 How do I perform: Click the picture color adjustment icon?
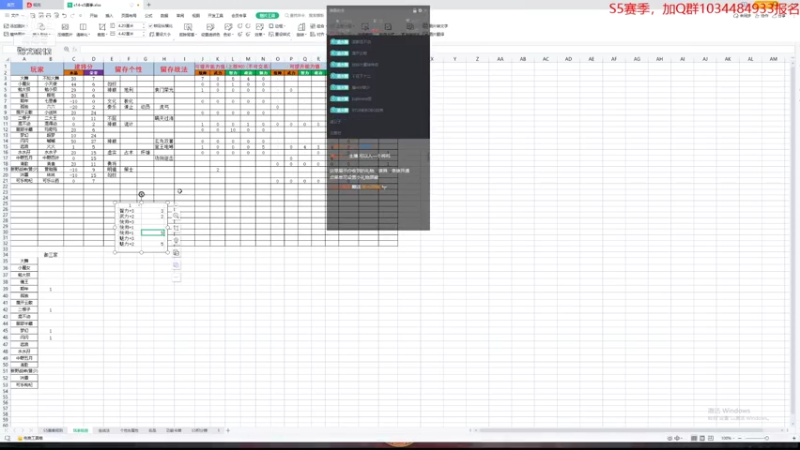(228, 27)
